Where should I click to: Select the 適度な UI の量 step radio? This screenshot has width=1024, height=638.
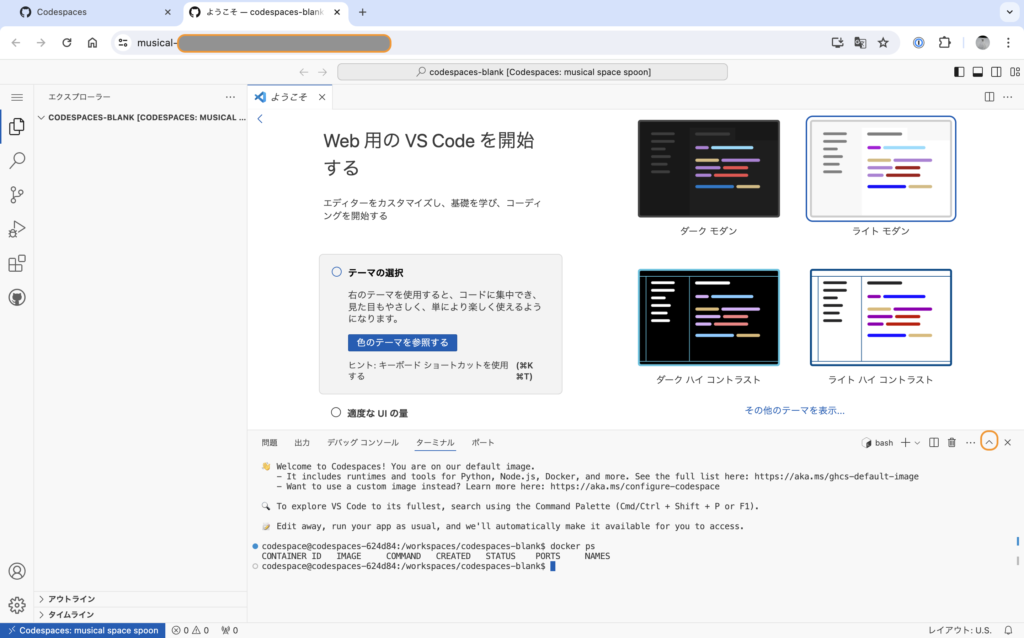point(336,412)
